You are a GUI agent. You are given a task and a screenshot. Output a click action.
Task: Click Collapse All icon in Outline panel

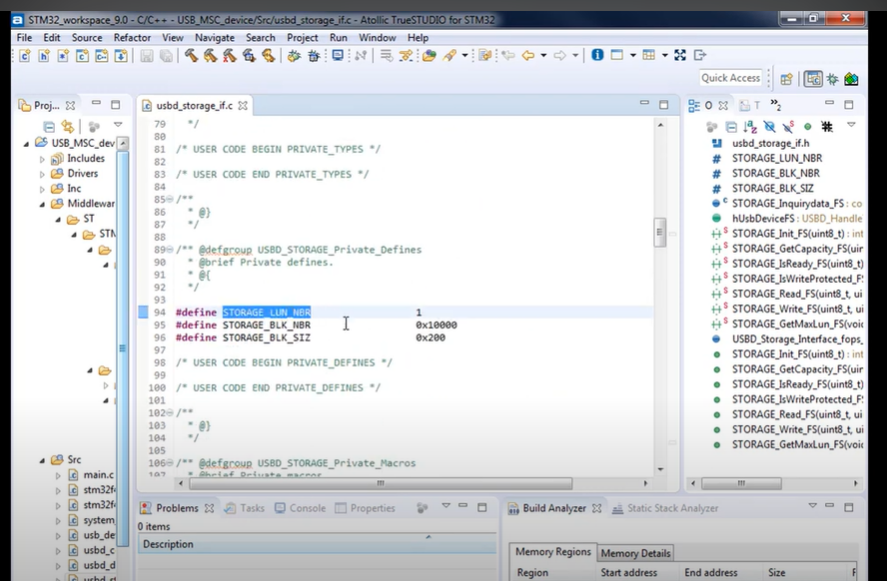click(731, 127)
